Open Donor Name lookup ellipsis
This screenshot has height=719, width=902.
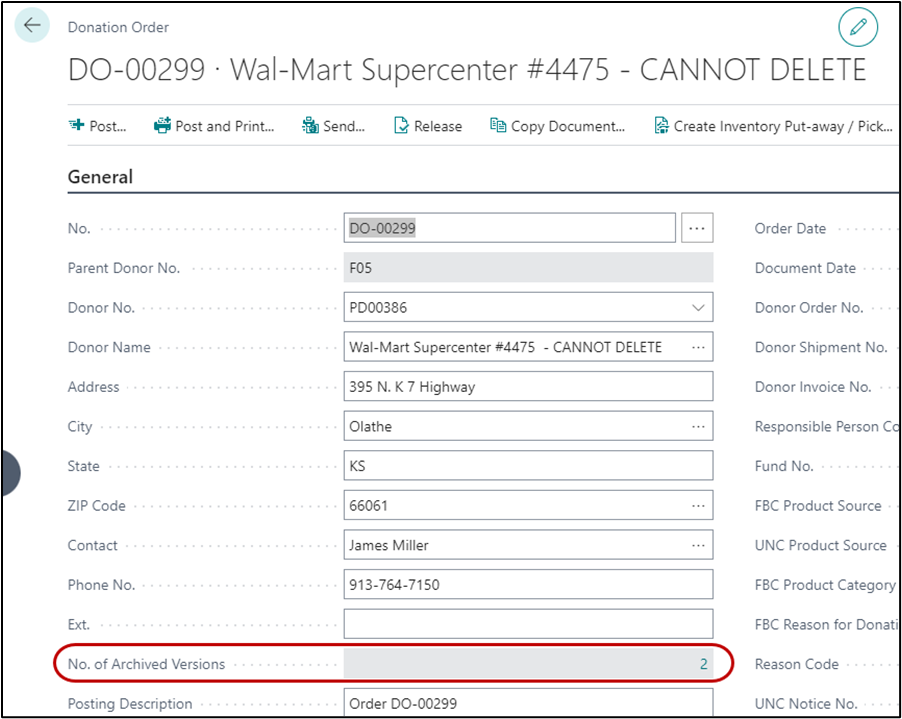(697, 347)
